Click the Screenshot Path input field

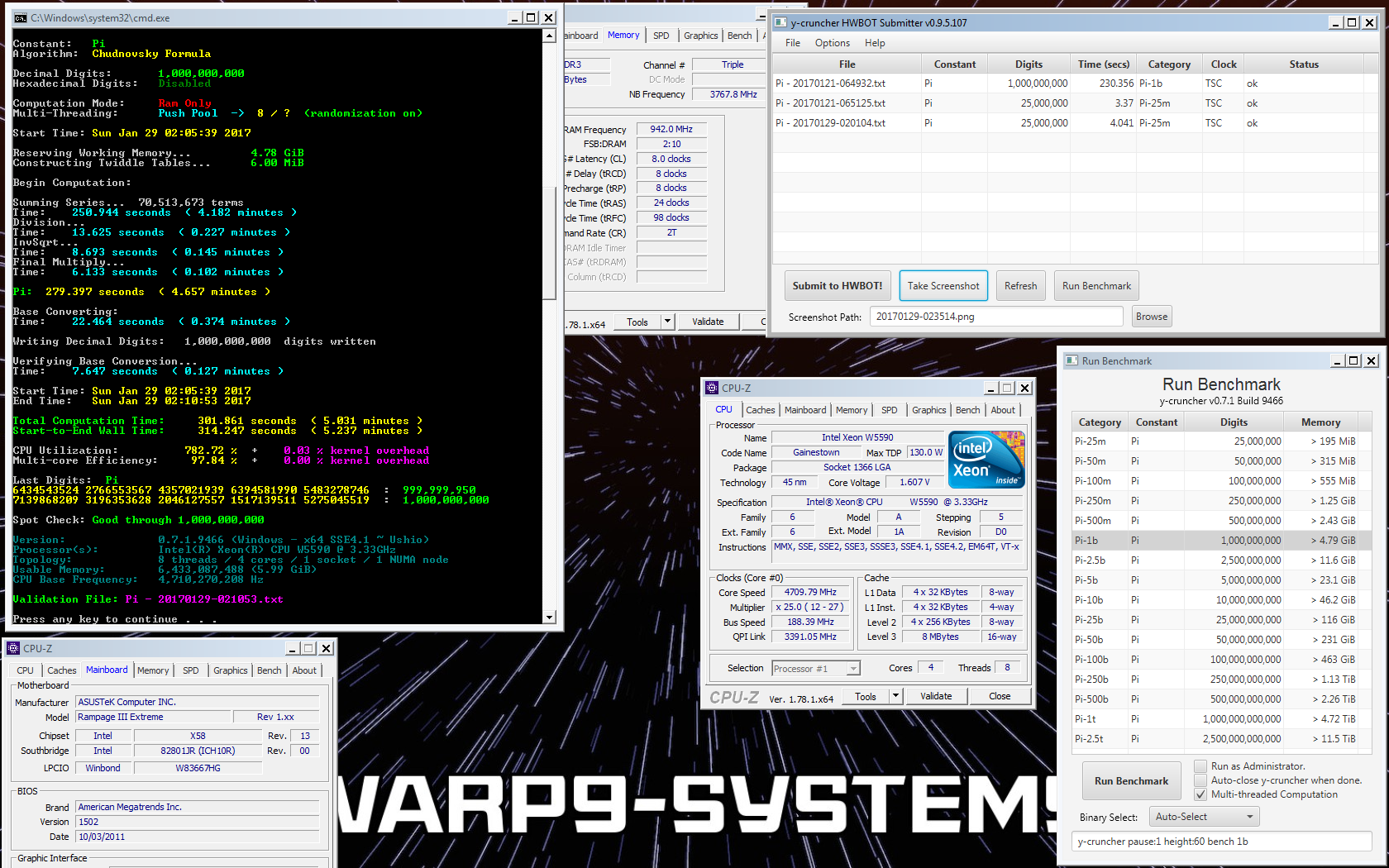point(996,317)
